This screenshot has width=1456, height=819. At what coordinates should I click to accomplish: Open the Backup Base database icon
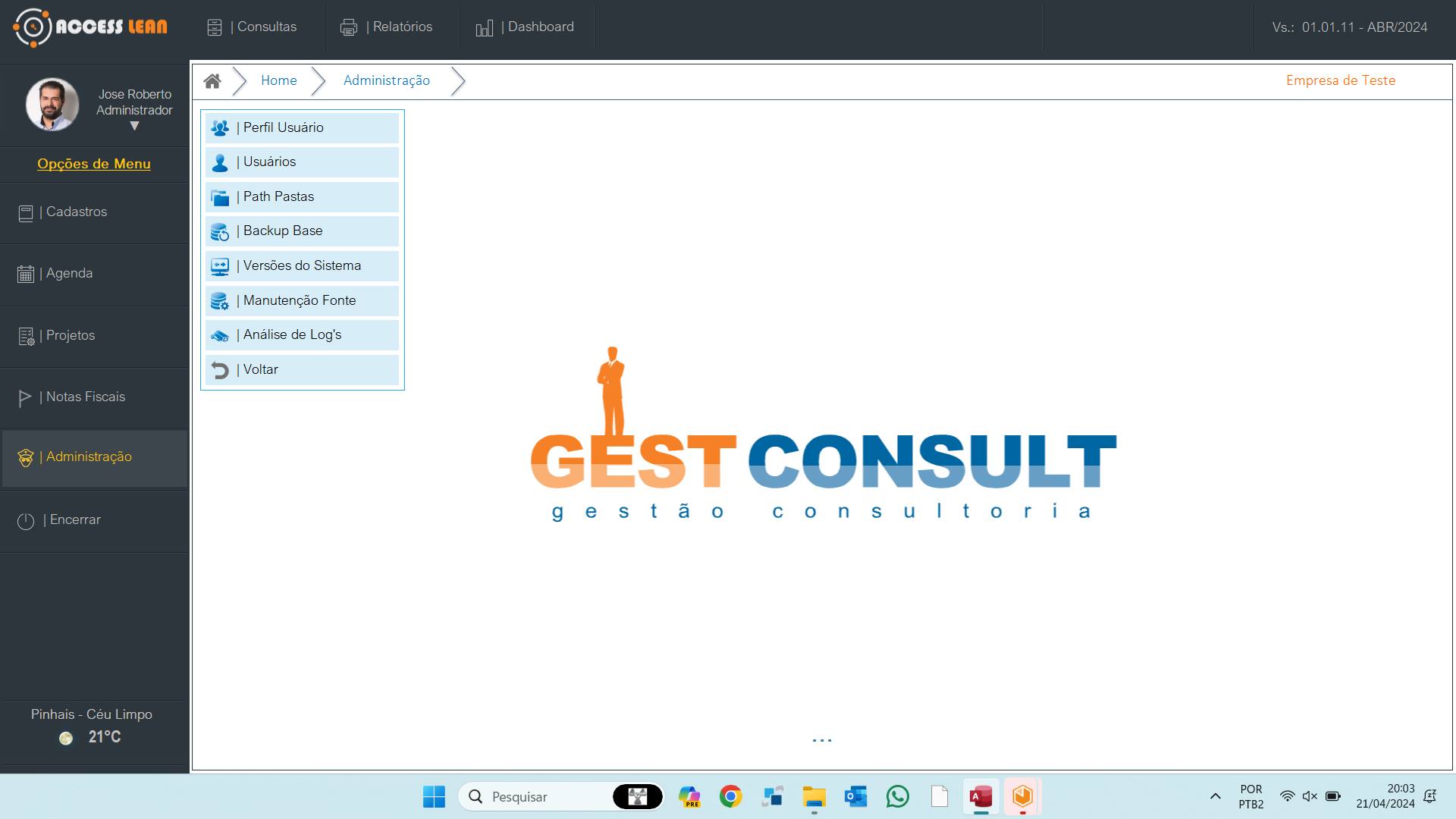click(220, 232)
